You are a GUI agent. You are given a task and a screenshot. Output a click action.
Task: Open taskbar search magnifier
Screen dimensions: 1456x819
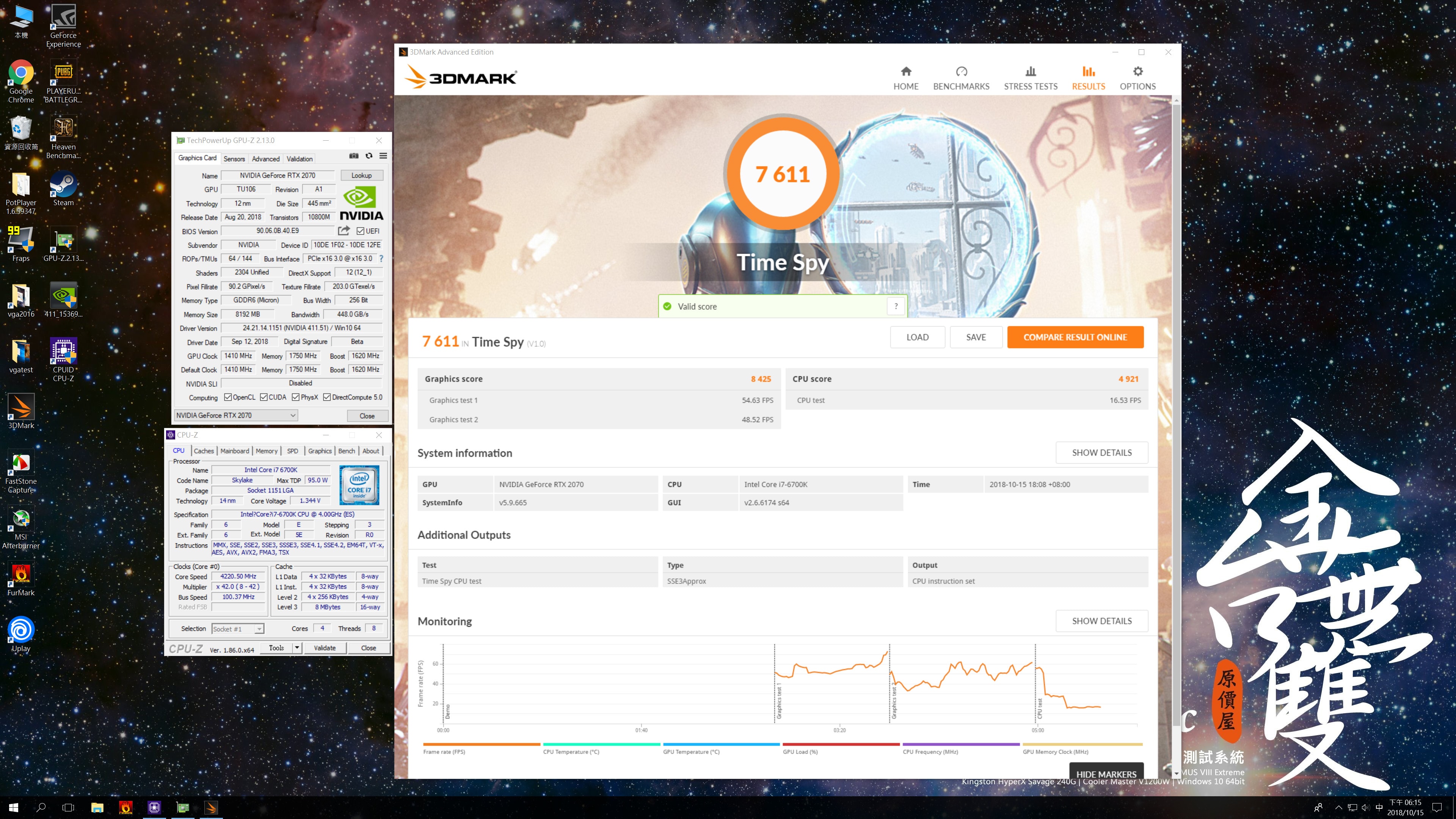(x=41, y=808)
